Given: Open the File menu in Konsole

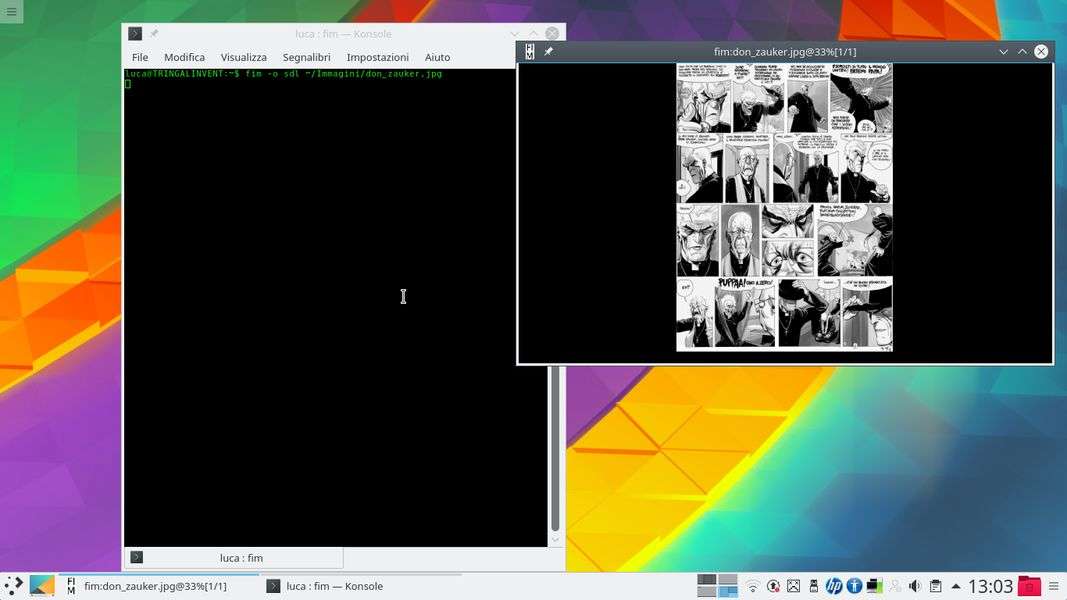Looking at the screenshot, I should click(139, 57).
